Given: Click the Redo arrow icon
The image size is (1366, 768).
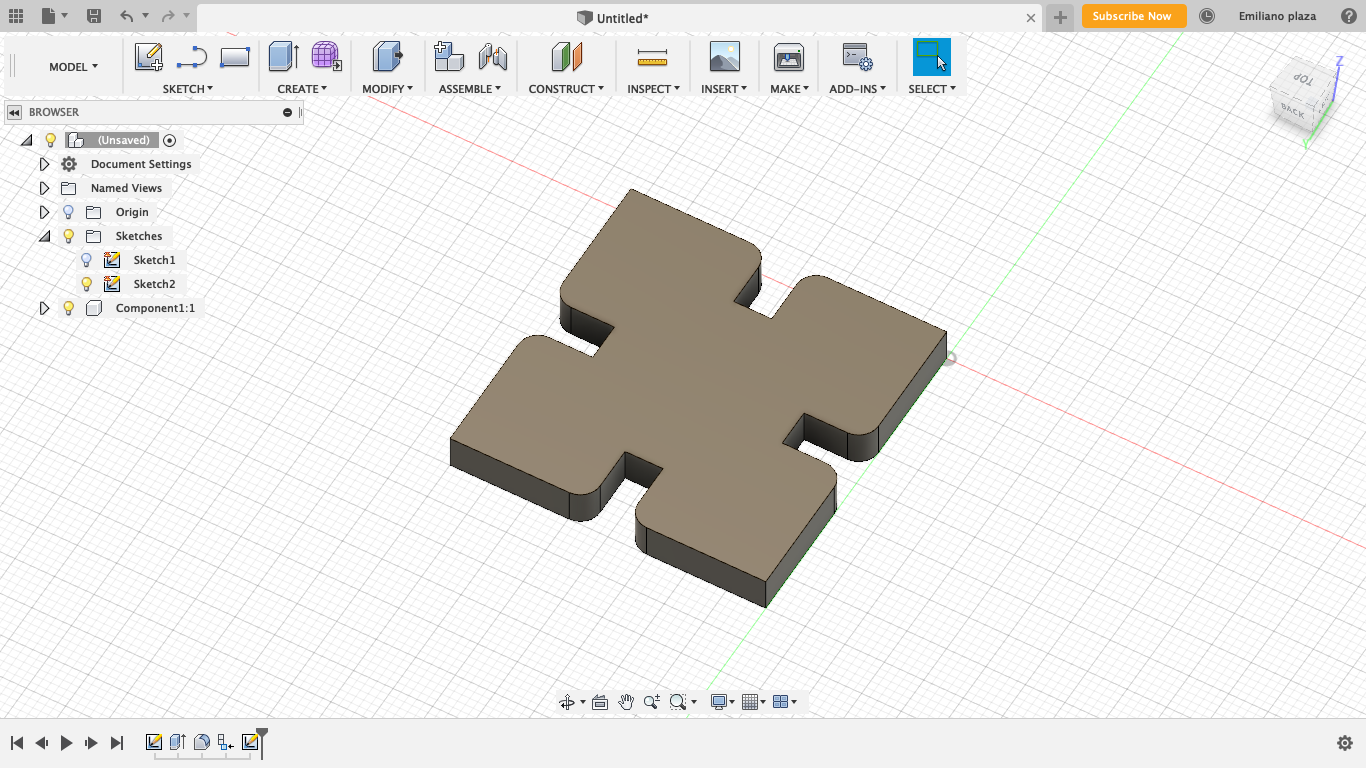Looking at the screenshot, I should (168, 16).
